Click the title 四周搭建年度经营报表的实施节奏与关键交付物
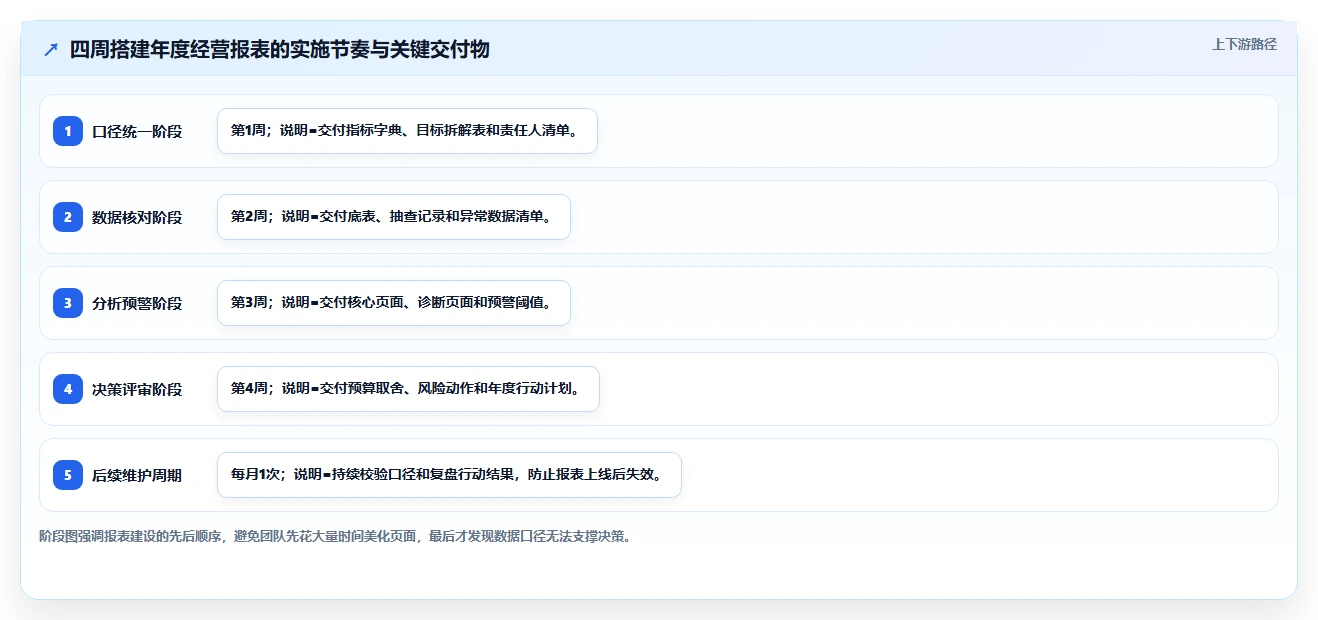The image size is (1318, 620). pos(280,49)
